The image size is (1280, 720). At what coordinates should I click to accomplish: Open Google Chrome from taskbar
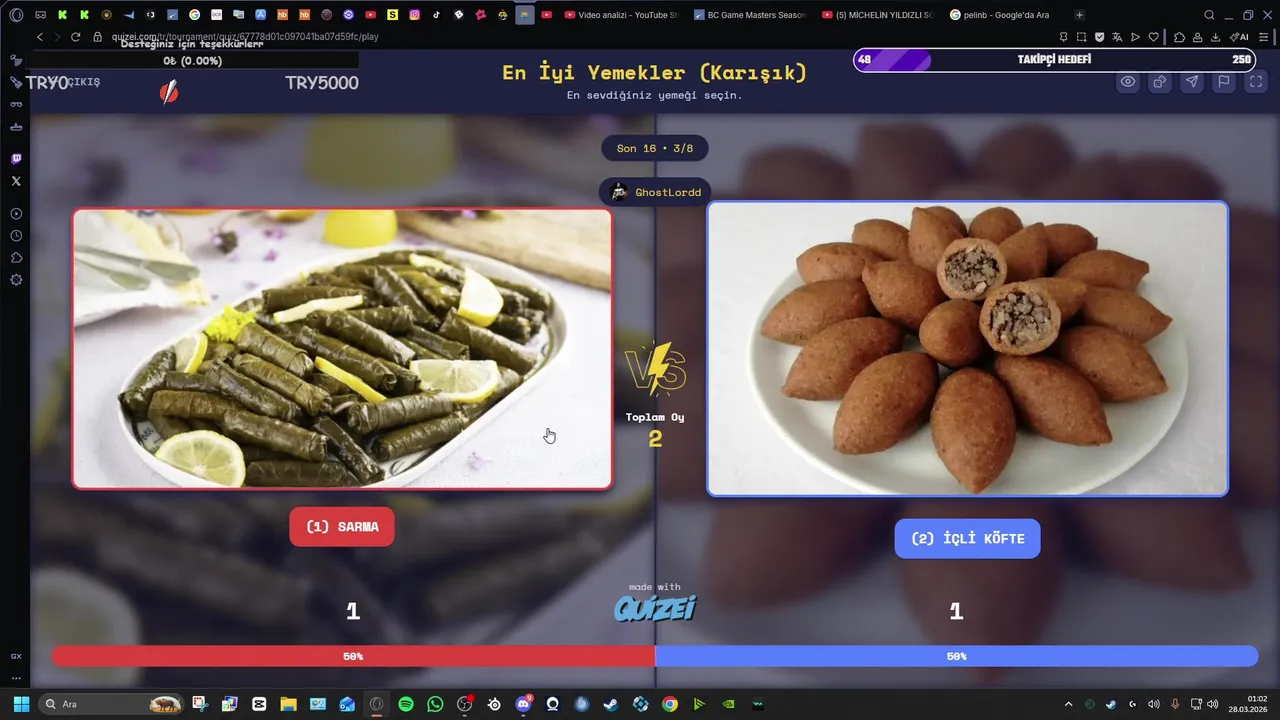[x=670, y=704]
